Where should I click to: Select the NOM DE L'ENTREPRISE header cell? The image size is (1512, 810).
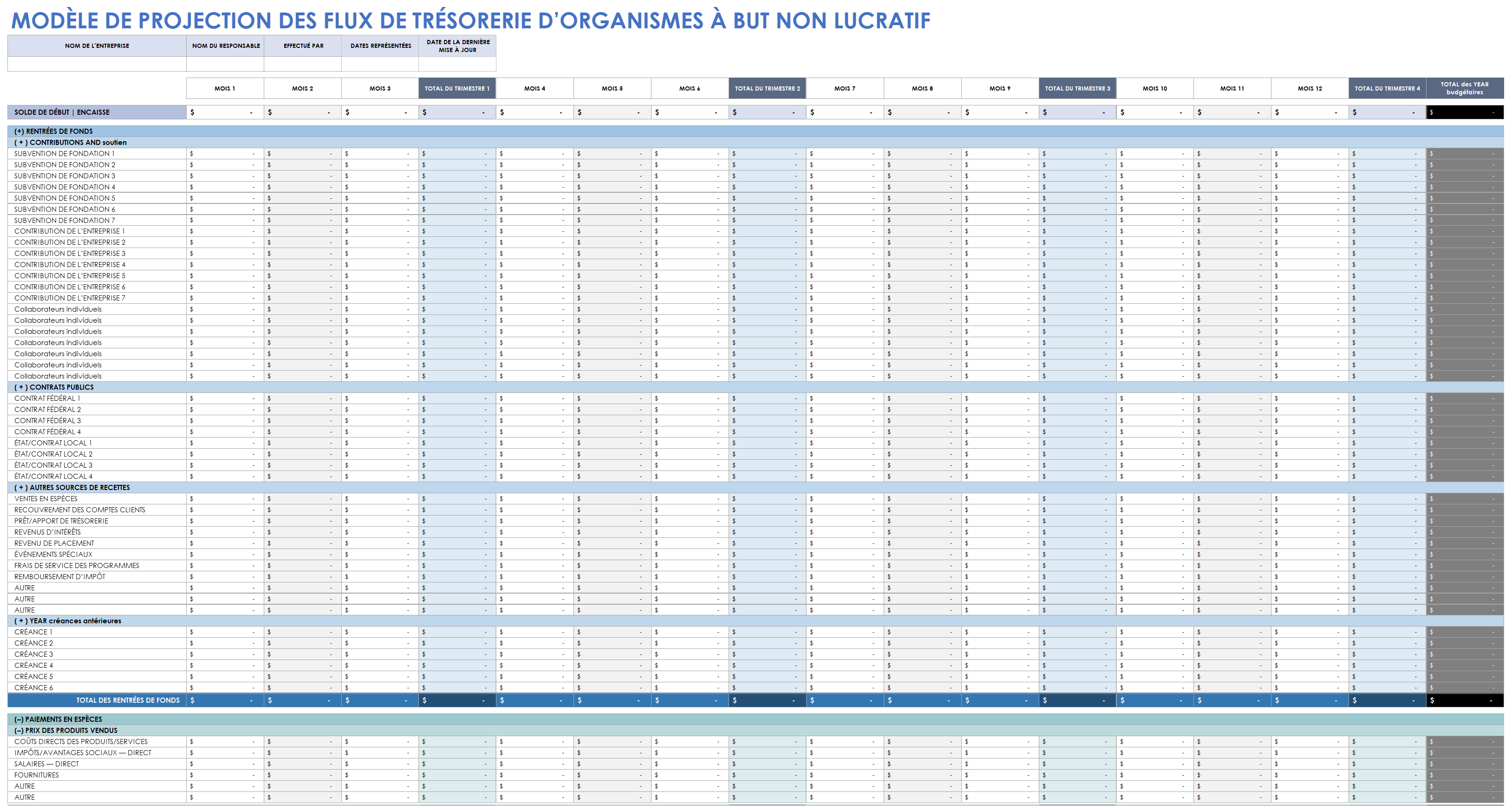[97, 46]
